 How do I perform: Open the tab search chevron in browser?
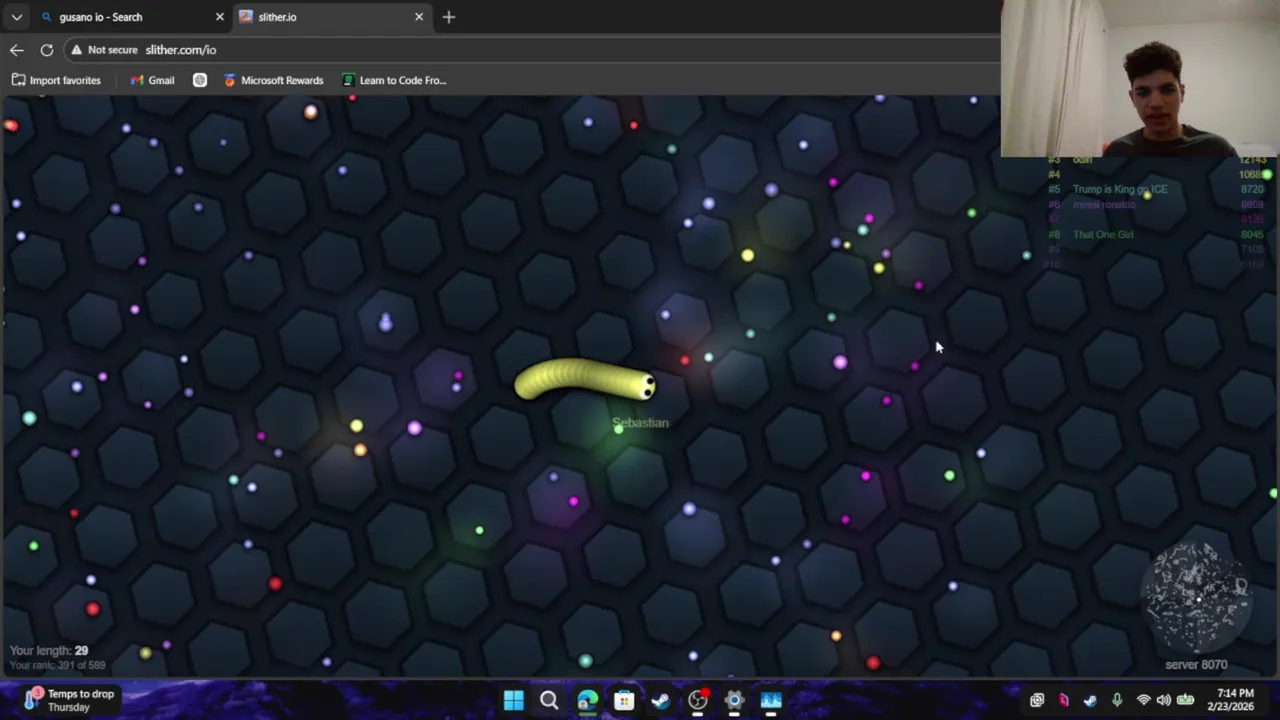tap(17, 17)
